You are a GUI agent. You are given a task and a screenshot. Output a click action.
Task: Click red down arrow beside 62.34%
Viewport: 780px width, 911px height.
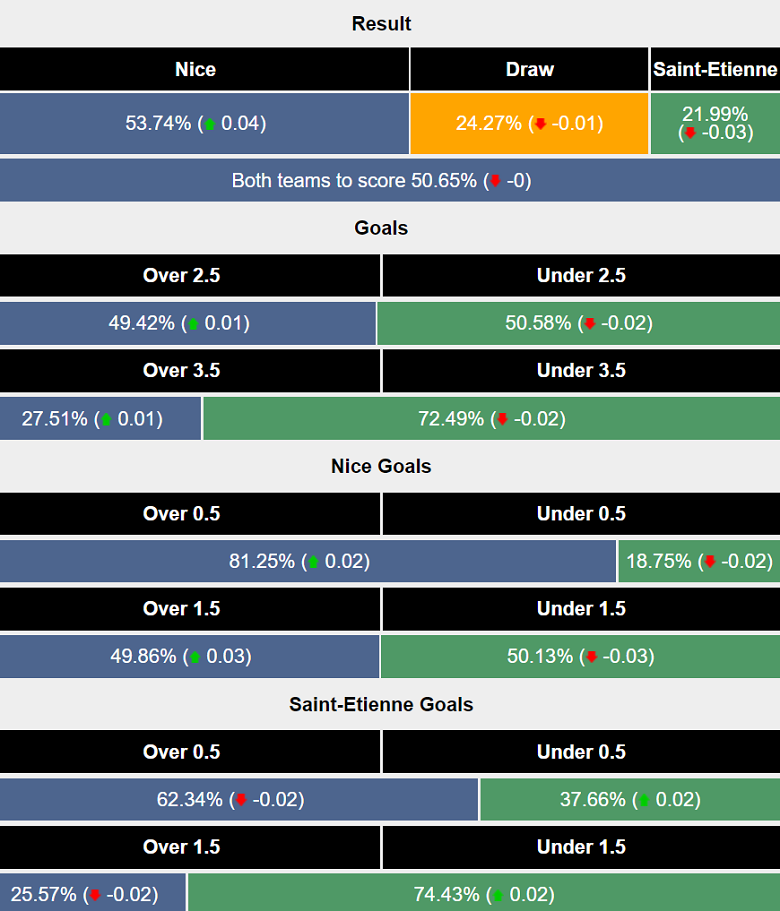tap(240, 800)
